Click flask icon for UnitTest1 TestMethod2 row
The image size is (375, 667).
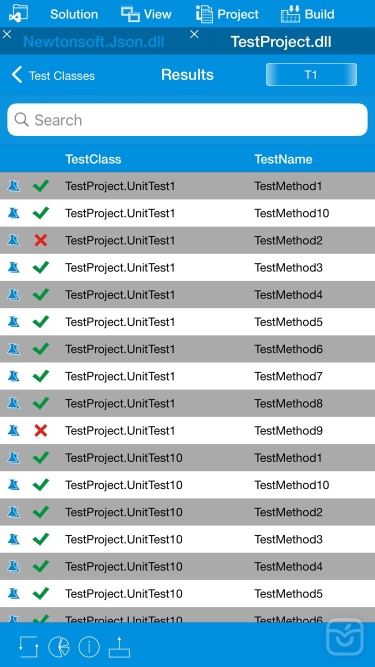[x=14, y=240]
